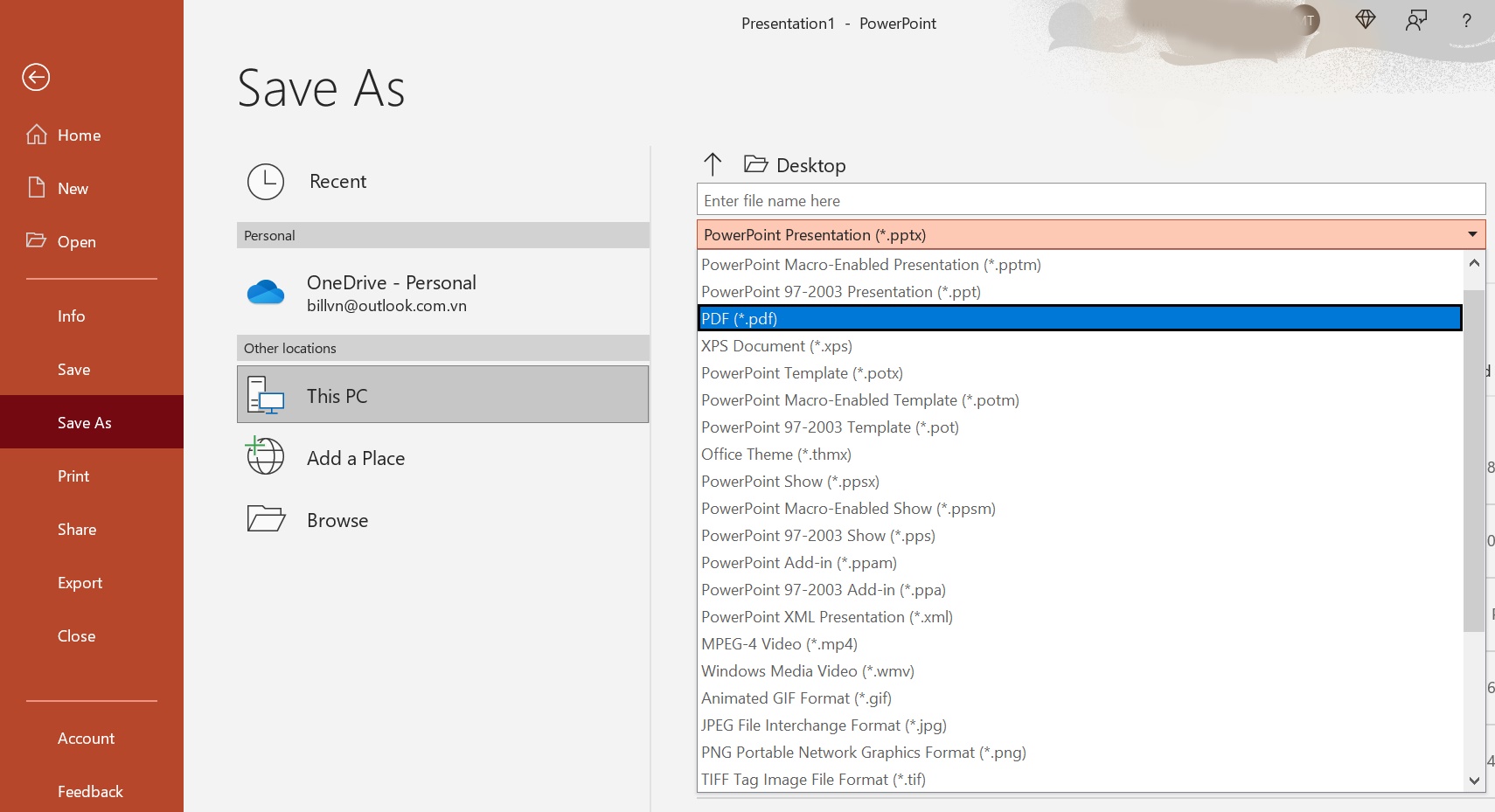Select PNG Portable Network Graphics Format (*.png)
Viewport: 1495px width, 812px height.
1080,753
